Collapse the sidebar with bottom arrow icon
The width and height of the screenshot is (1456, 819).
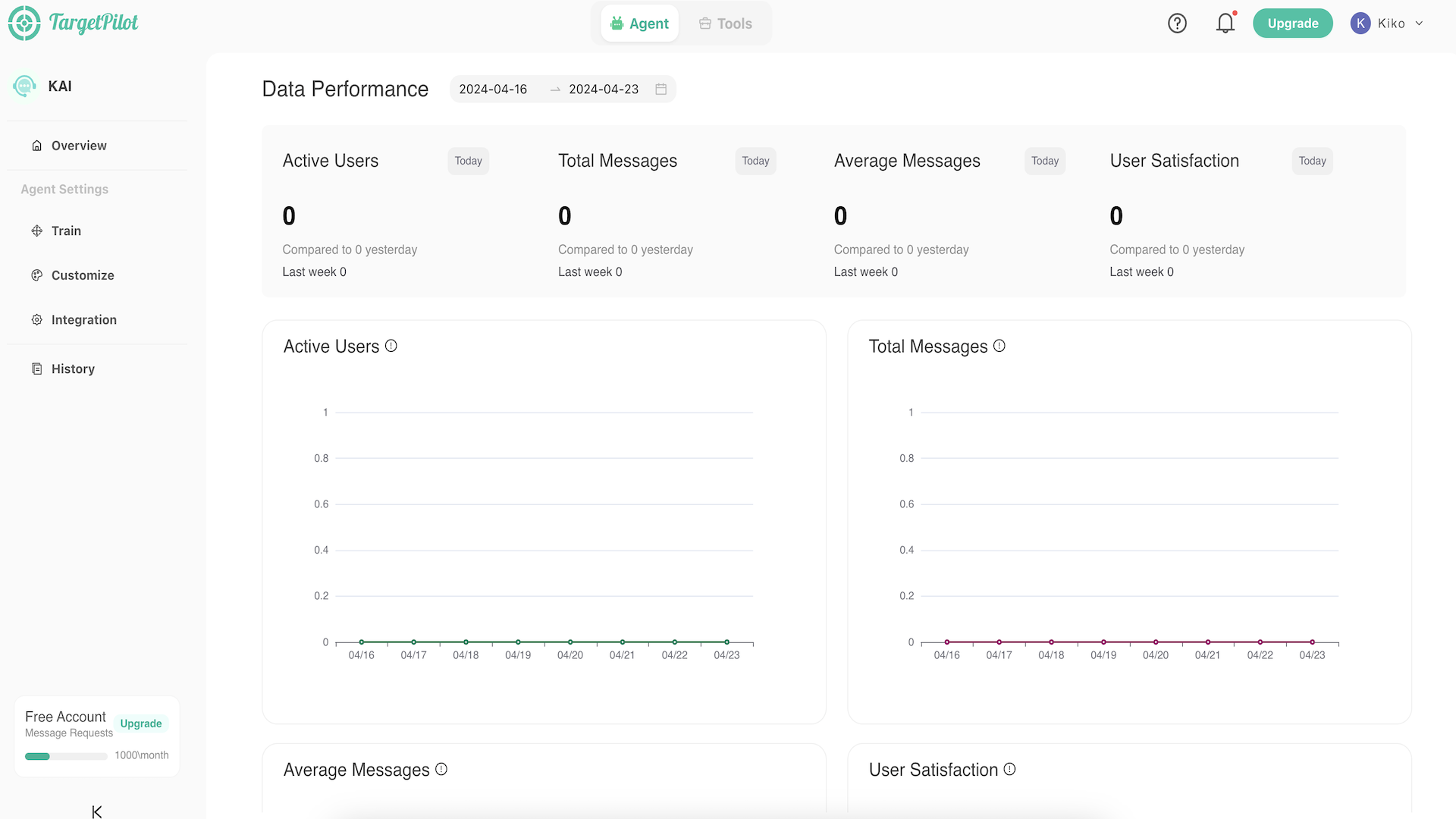(97, 811)
